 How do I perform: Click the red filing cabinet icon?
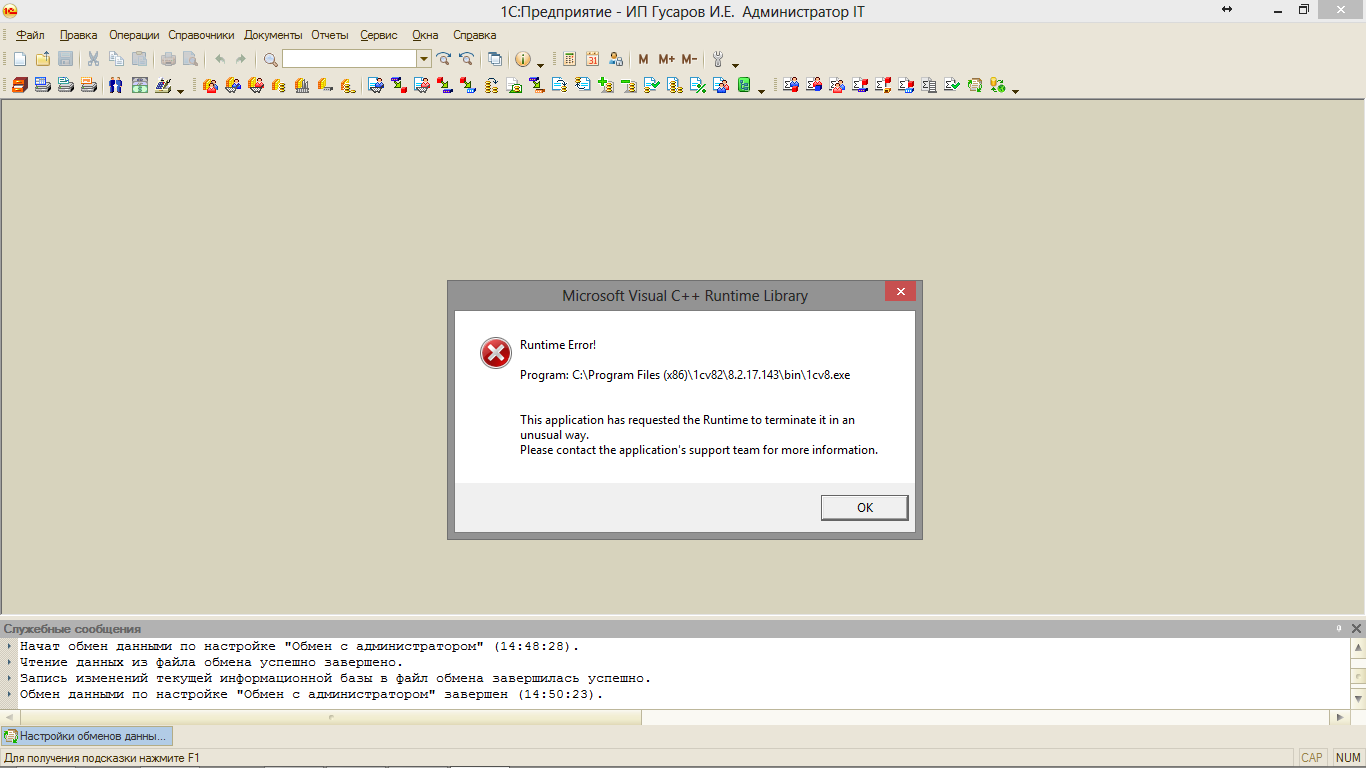point(20,85)
